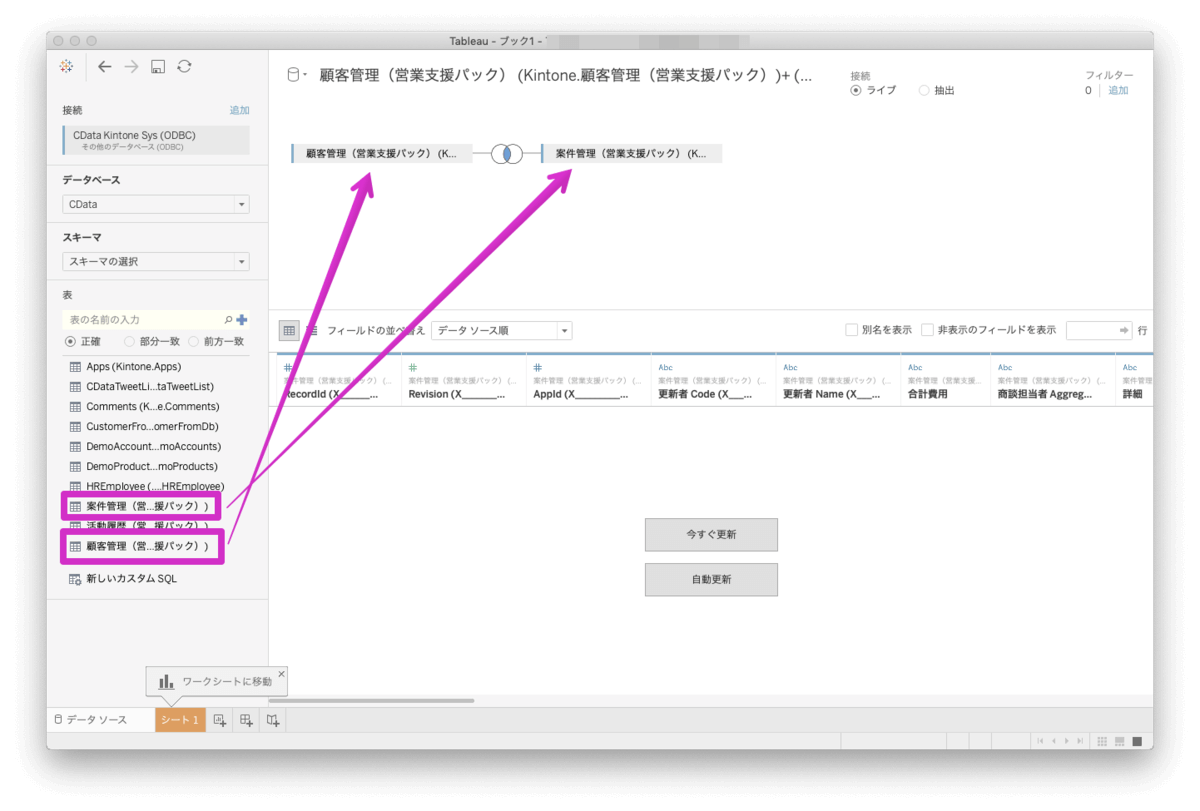This screenshot has width=1200, height=811.
Task: Open the データベース CData dropdown
Action: (x=155, y=204)
